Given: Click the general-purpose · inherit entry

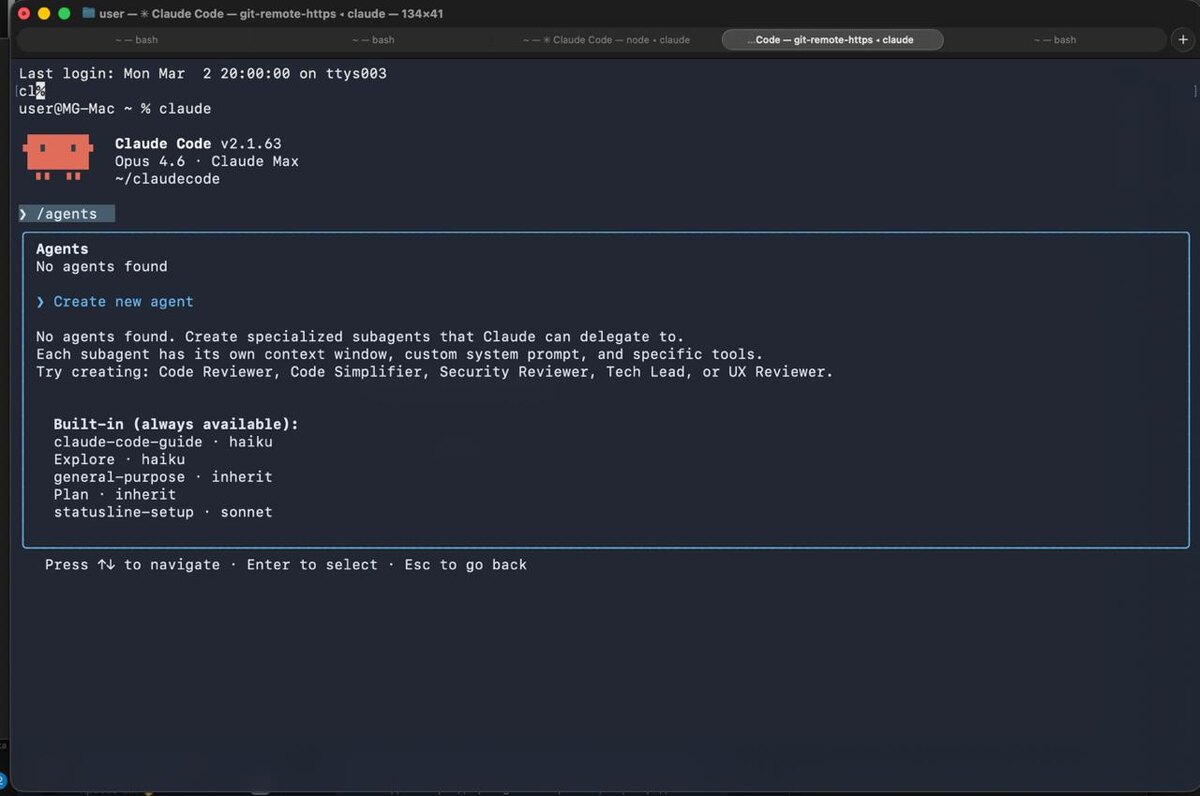Looking at the screenshot, I should click(163, 477).
